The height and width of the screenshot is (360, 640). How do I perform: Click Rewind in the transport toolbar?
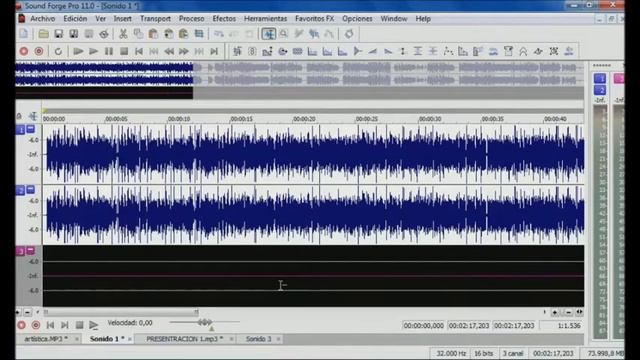point(169,51)
